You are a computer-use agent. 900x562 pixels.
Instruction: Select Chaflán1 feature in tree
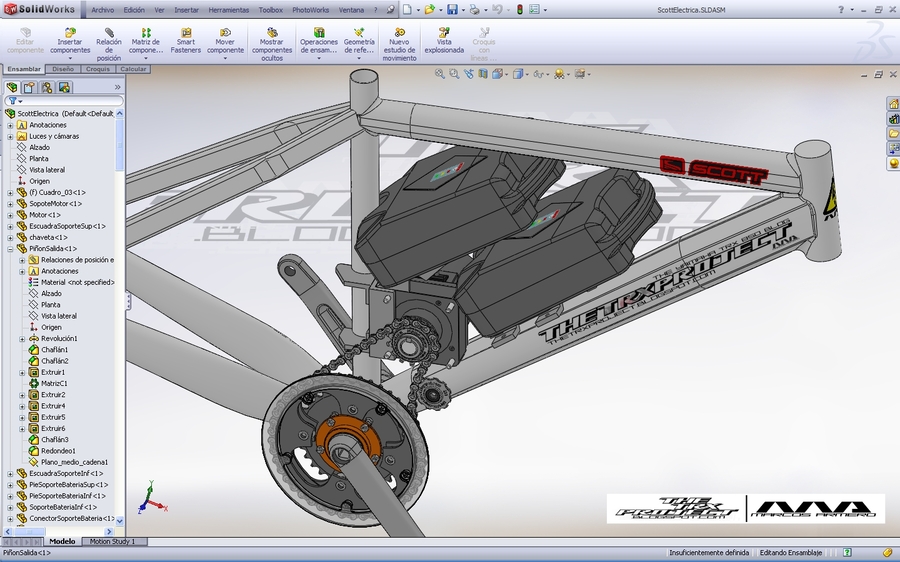point(54,349)
